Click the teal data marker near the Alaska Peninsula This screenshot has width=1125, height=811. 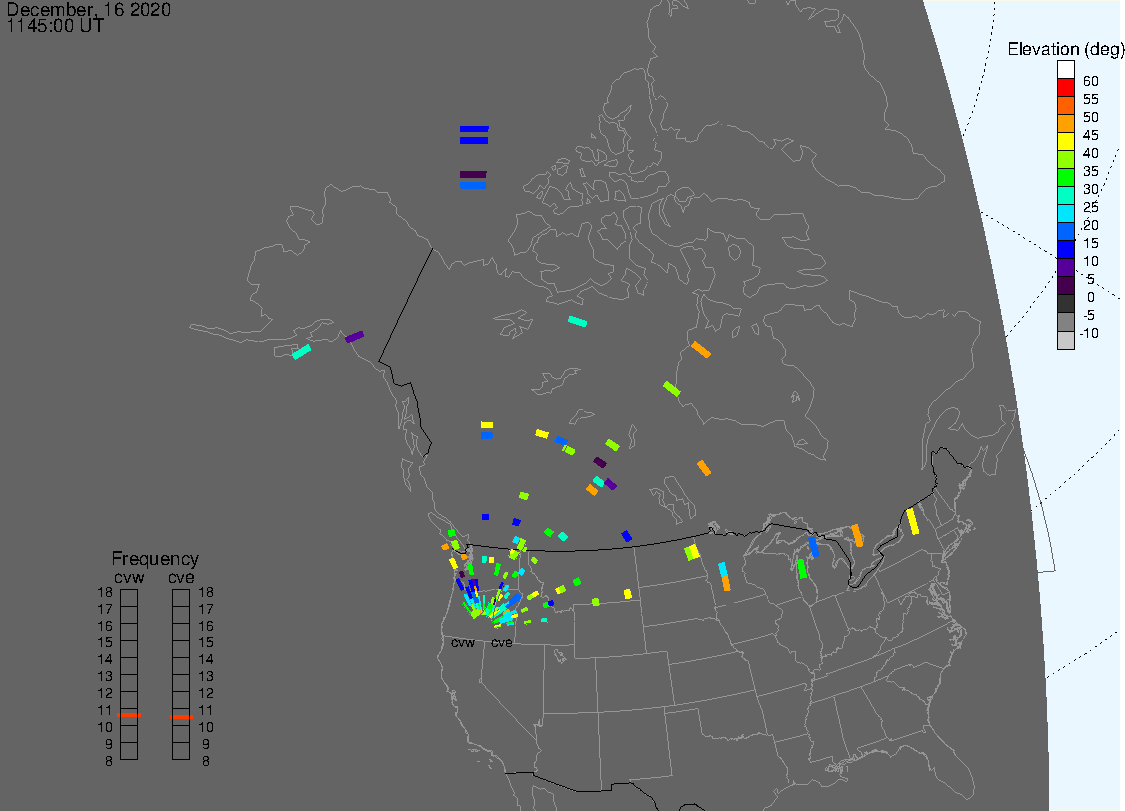(x=301, y=352)
